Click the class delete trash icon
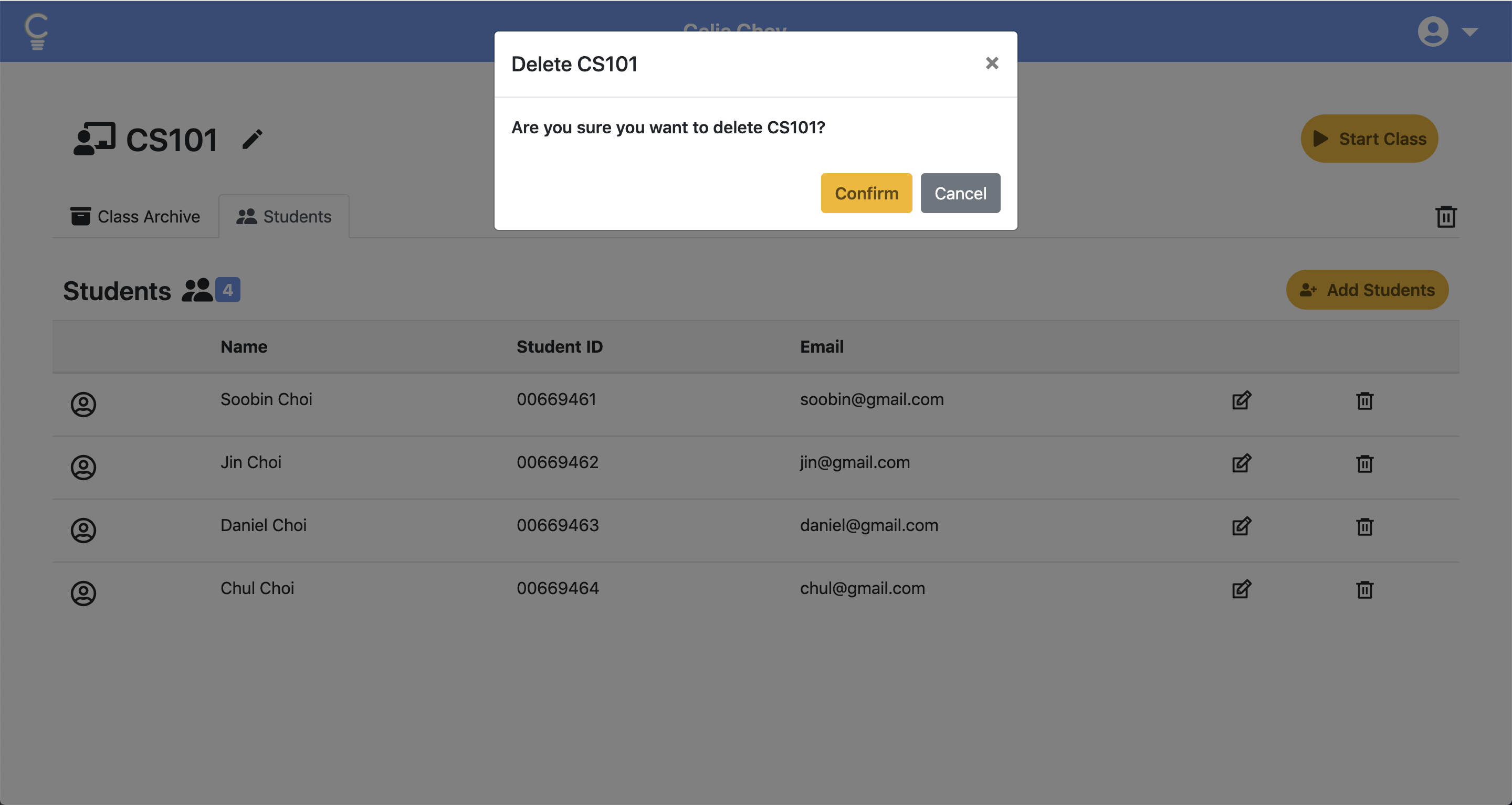 (1446, 217)
